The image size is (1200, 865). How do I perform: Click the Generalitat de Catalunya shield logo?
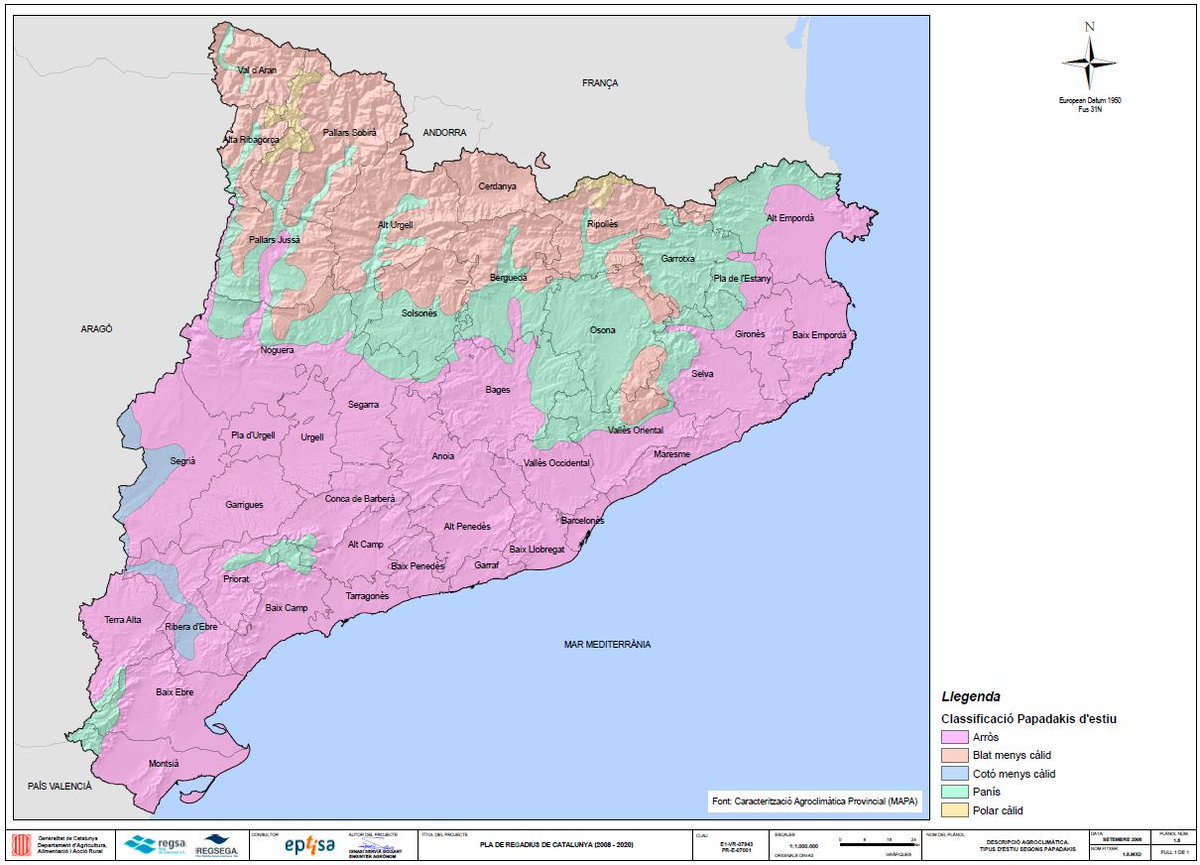[x=19, y=843]
